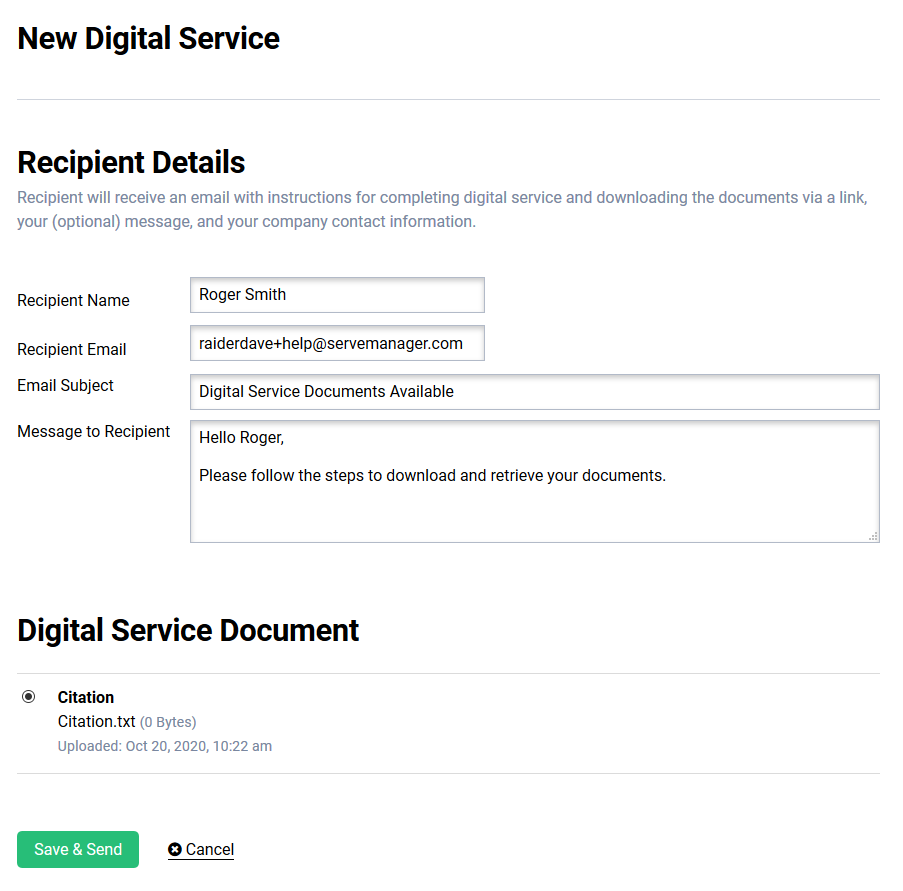Click the Email Subject label

pyautogui.click(x=65, y=386)
